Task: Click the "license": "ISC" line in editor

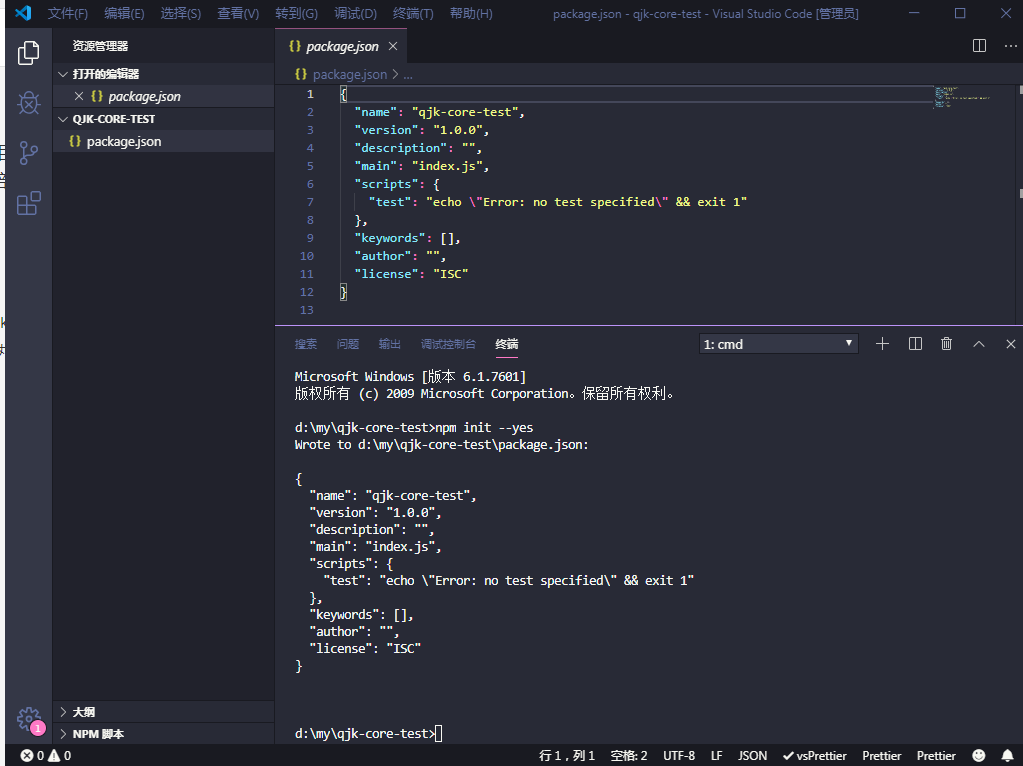Action: 411,274
